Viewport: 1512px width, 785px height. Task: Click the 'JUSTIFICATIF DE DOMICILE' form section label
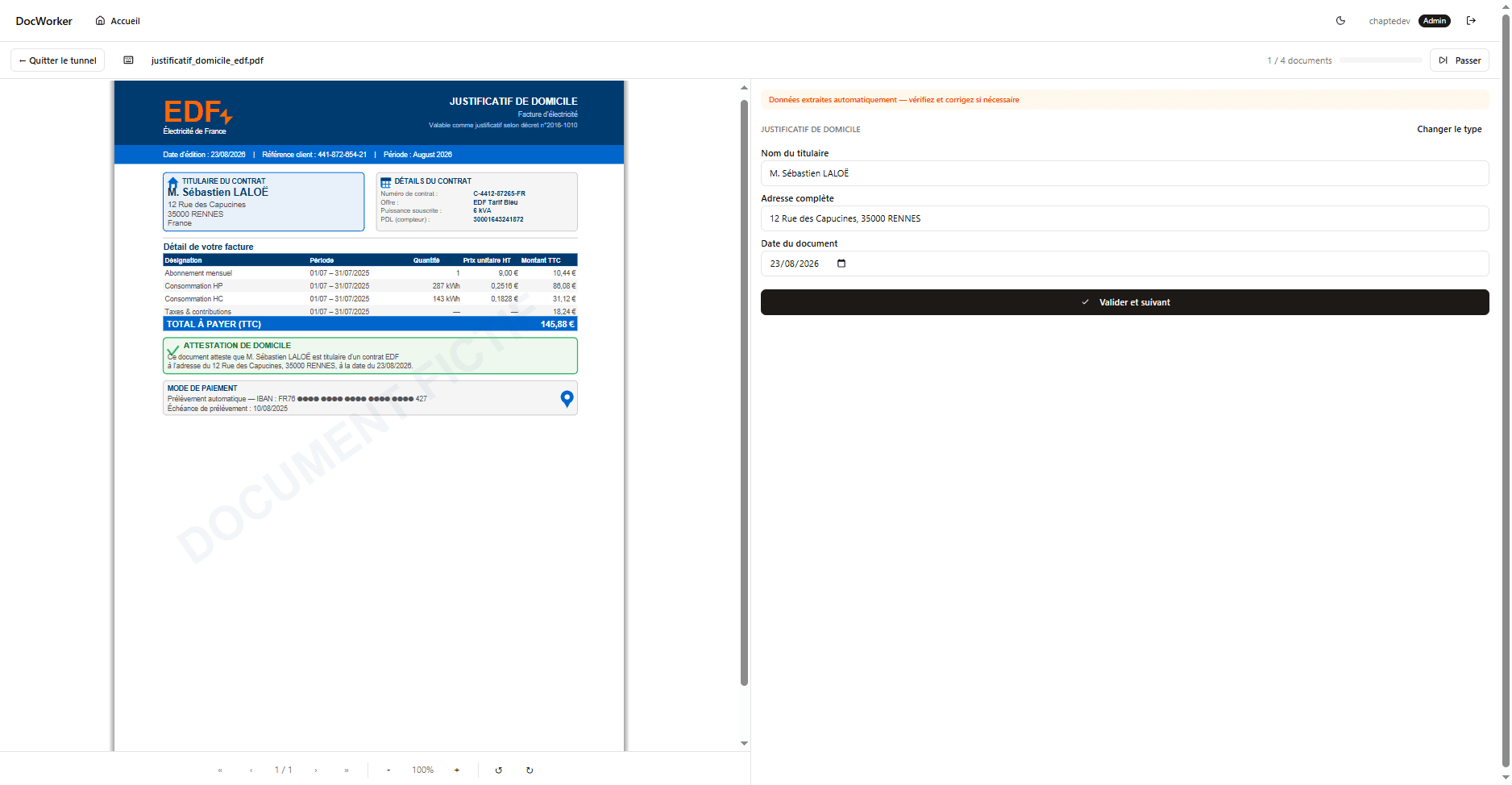click(811, 130)
